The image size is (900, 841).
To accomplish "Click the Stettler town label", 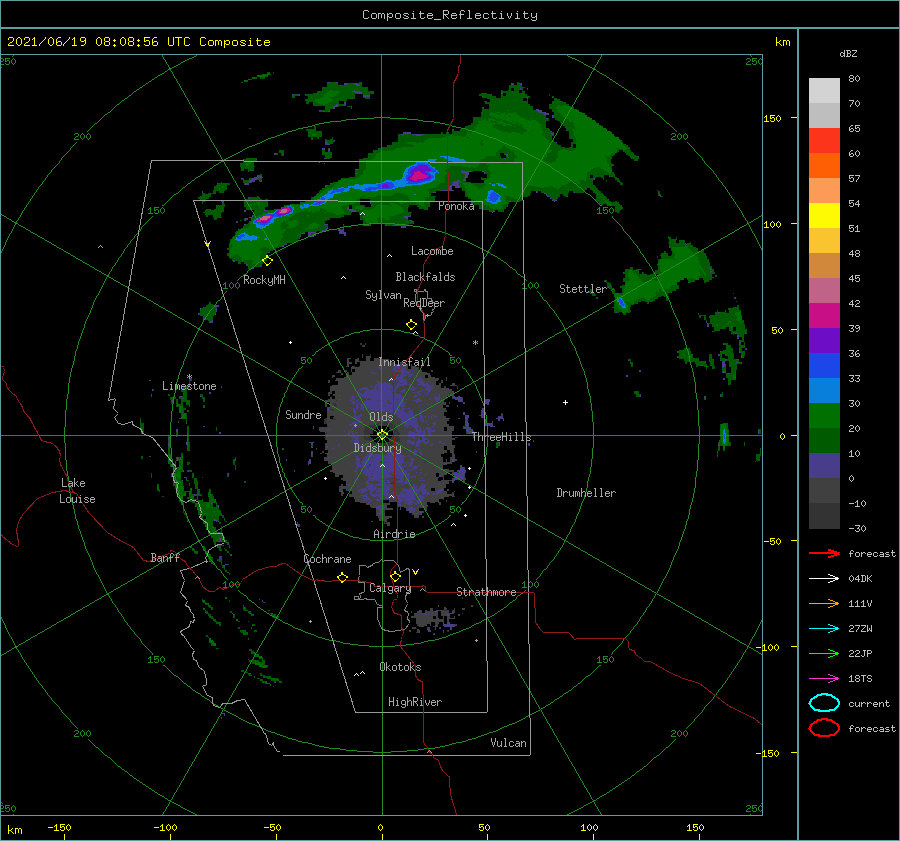I will [x=583, y=289].
